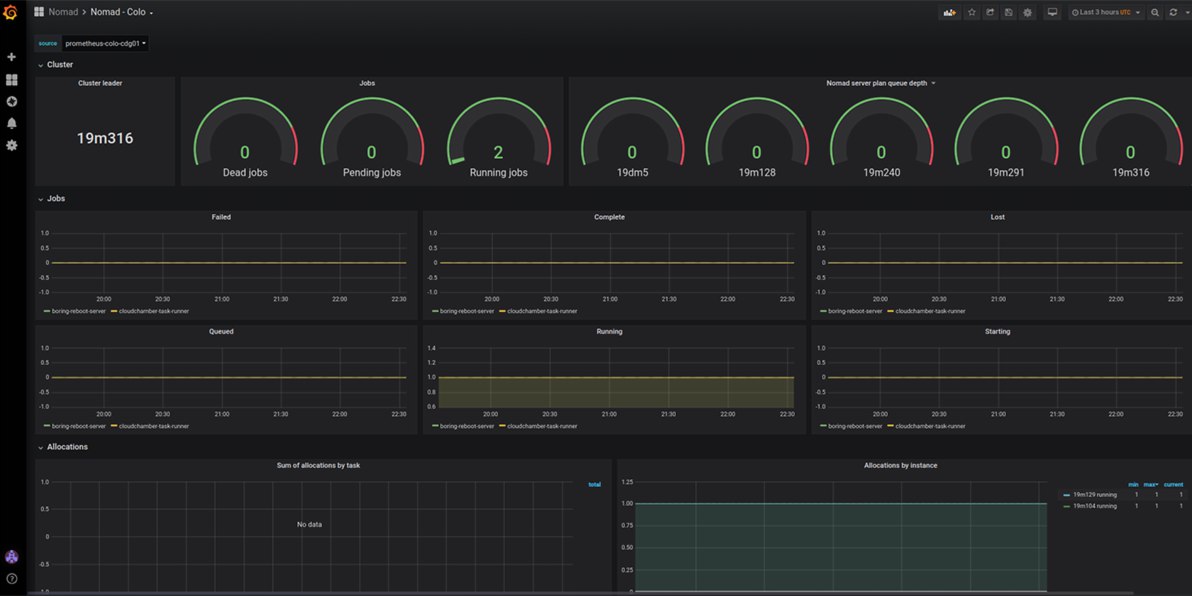Open the Lost panel title menu
The image size is (1192, 596).
[x=997, y=217]
